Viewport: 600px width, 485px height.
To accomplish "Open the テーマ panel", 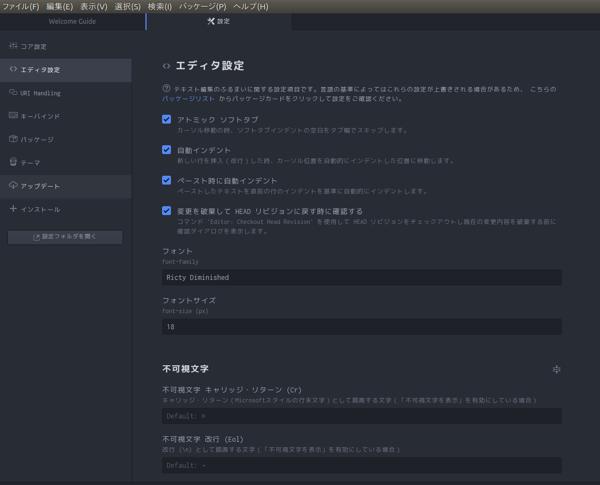I will (x=66, y=163).
